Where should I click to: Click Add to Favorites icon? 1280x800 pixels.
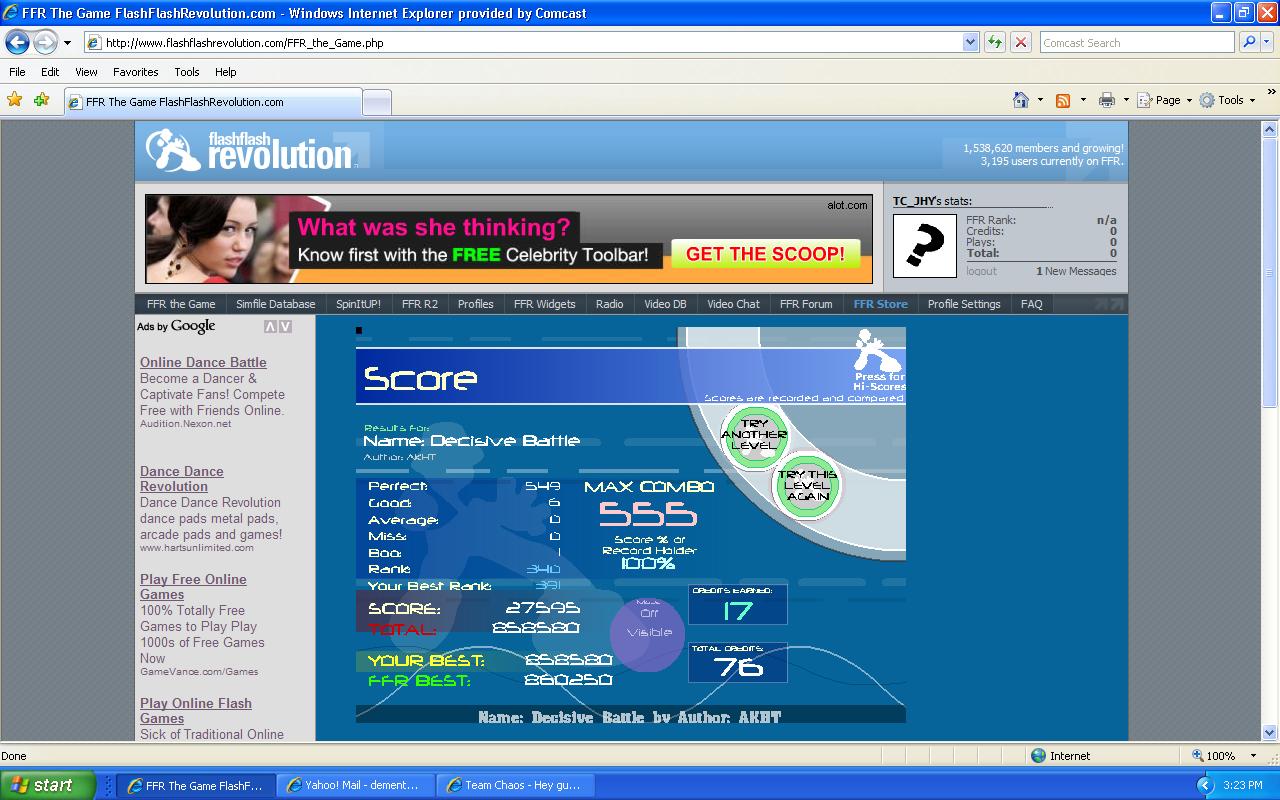coord(41,100)
